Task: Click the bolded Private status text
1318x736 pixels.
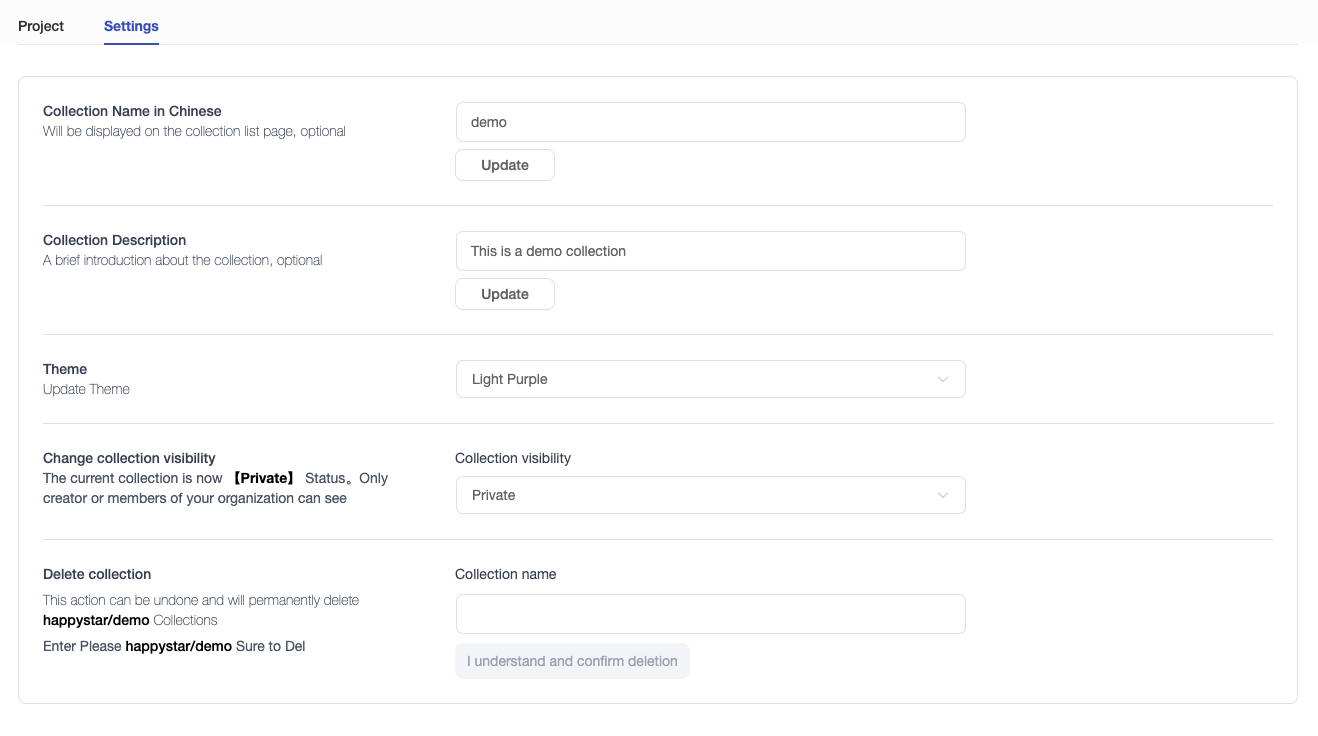Action: tap(263, 478)
